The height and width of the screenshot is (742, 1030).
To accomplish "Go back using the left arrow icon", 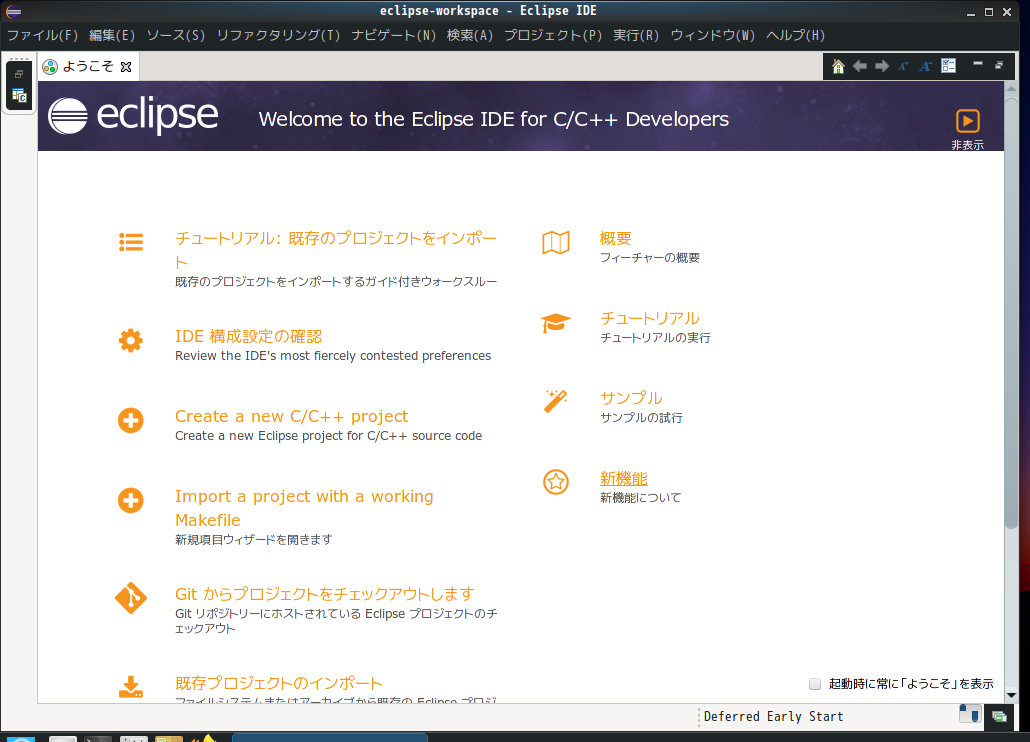I will [x=859, y=66].
